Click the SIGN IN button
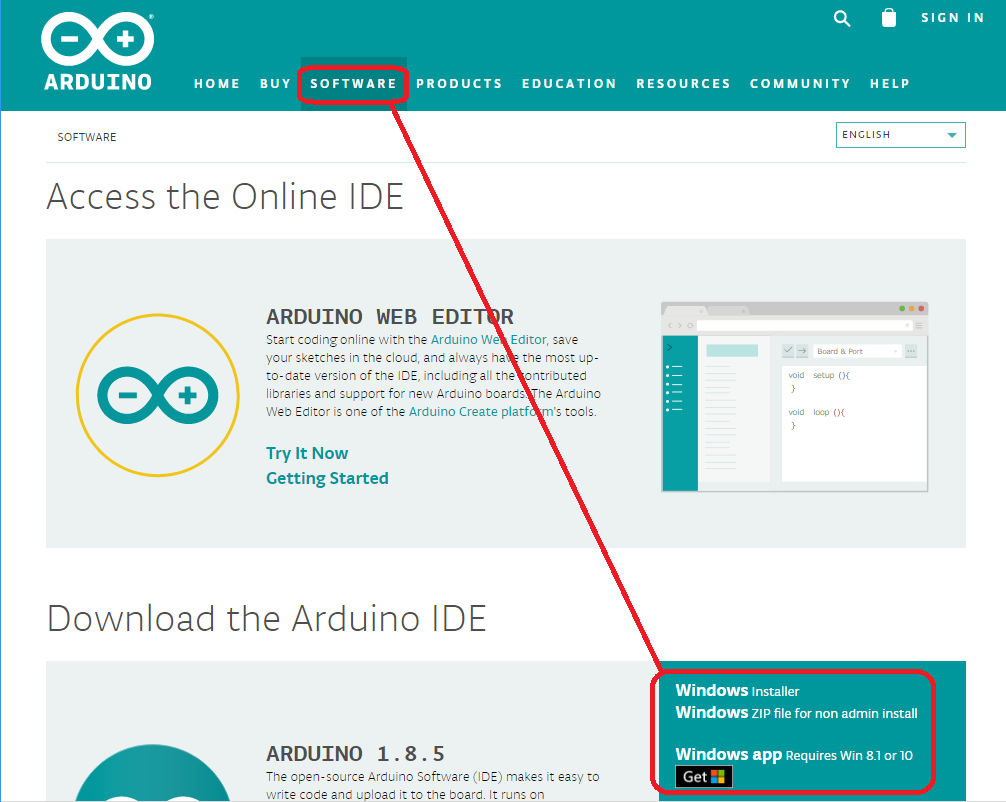Image resolution: width=1006 pixels, height=802 pixels. pyautogui.click(x=952, y=17)
